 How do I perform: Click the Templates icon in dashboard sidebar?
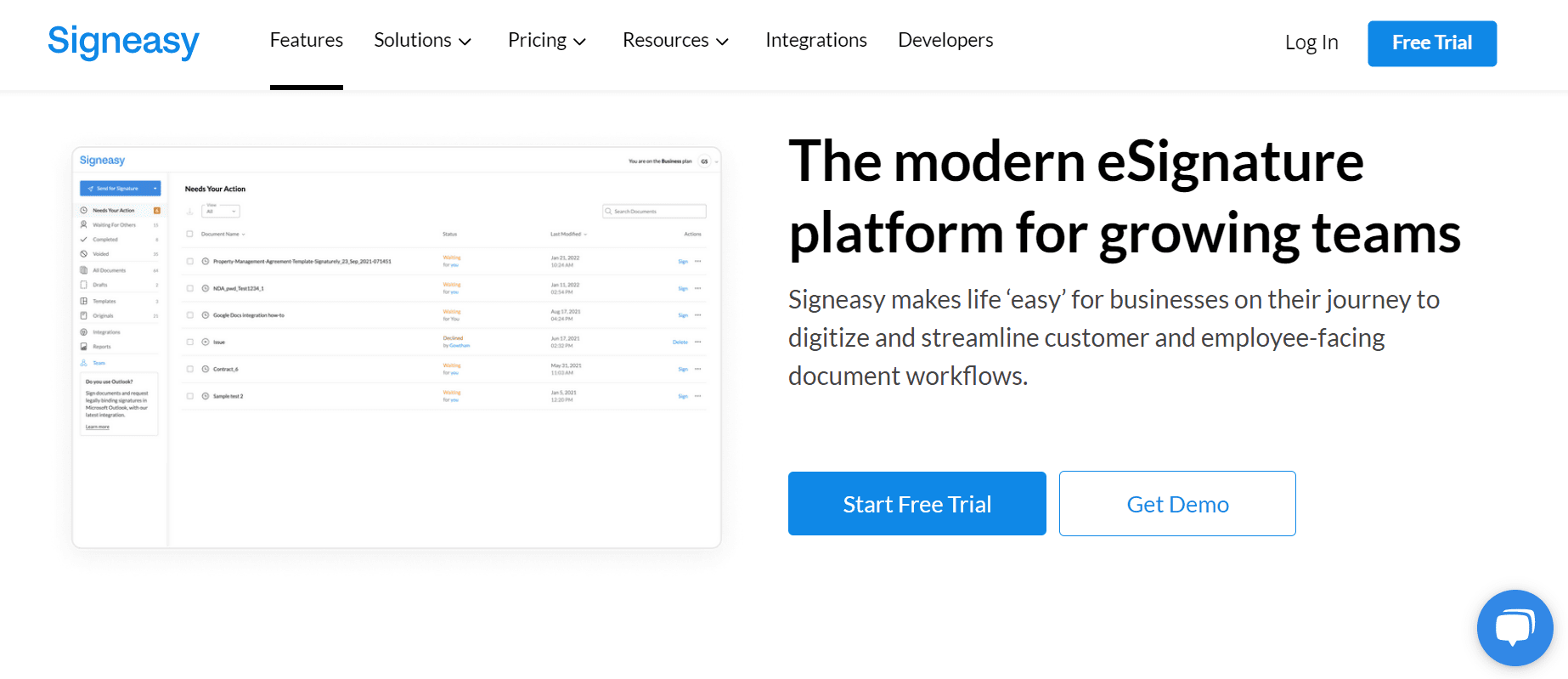click(x=84, y=301)
